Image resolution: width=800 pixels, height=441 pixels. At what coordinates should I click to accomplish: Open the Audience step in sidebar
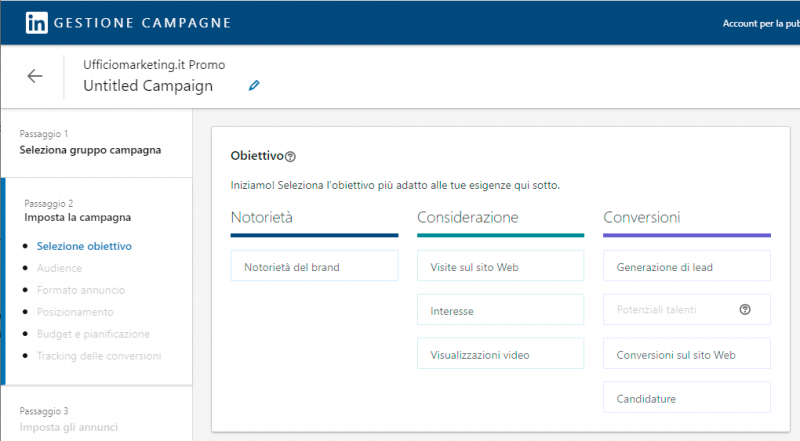[59, 268]
